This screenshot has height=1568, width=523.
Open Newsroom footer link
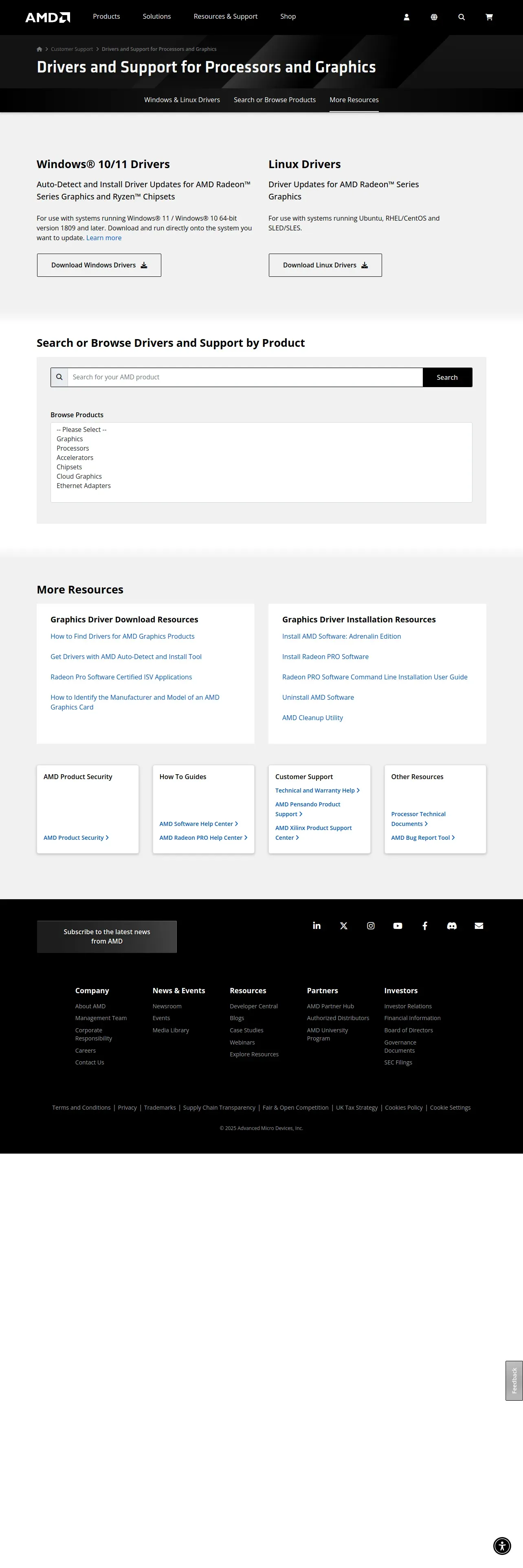(x=167, y=1006)
